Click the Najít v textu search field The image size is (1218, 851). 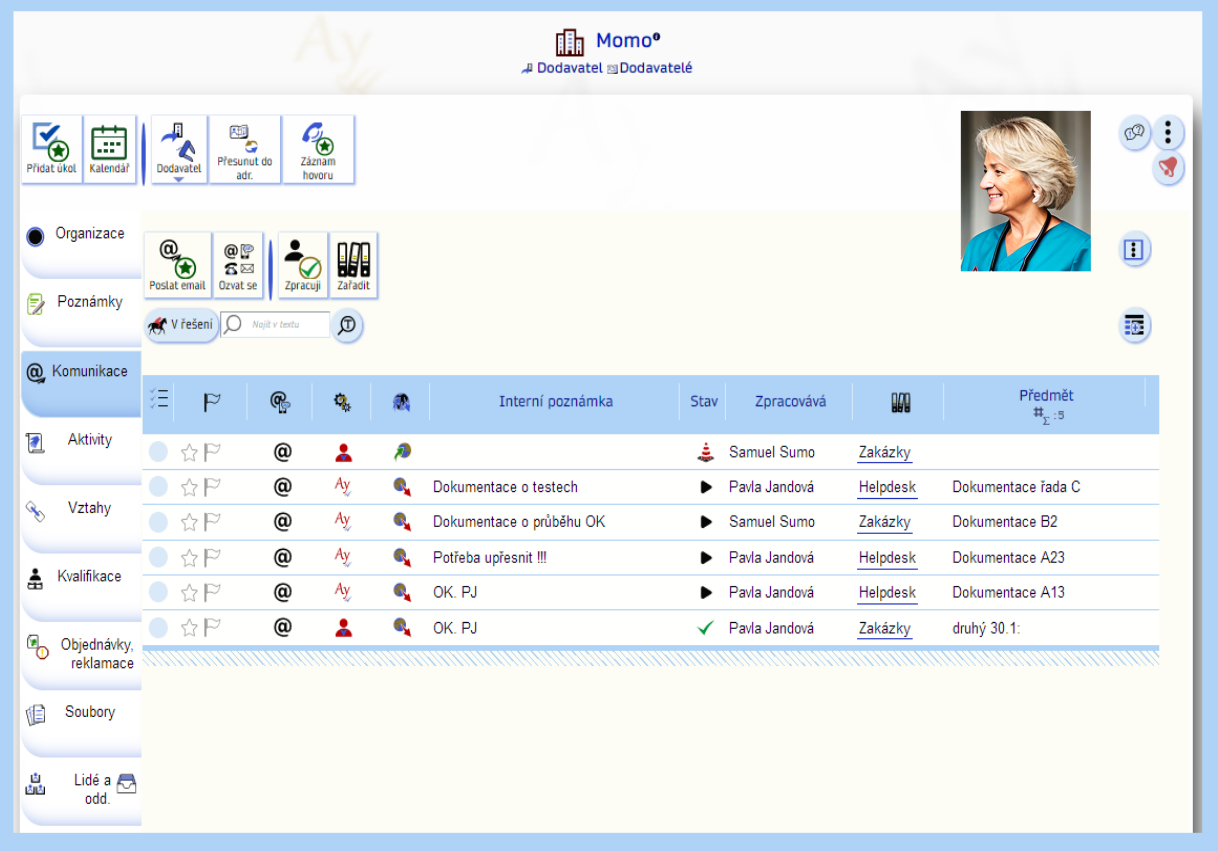pos(276,325)
